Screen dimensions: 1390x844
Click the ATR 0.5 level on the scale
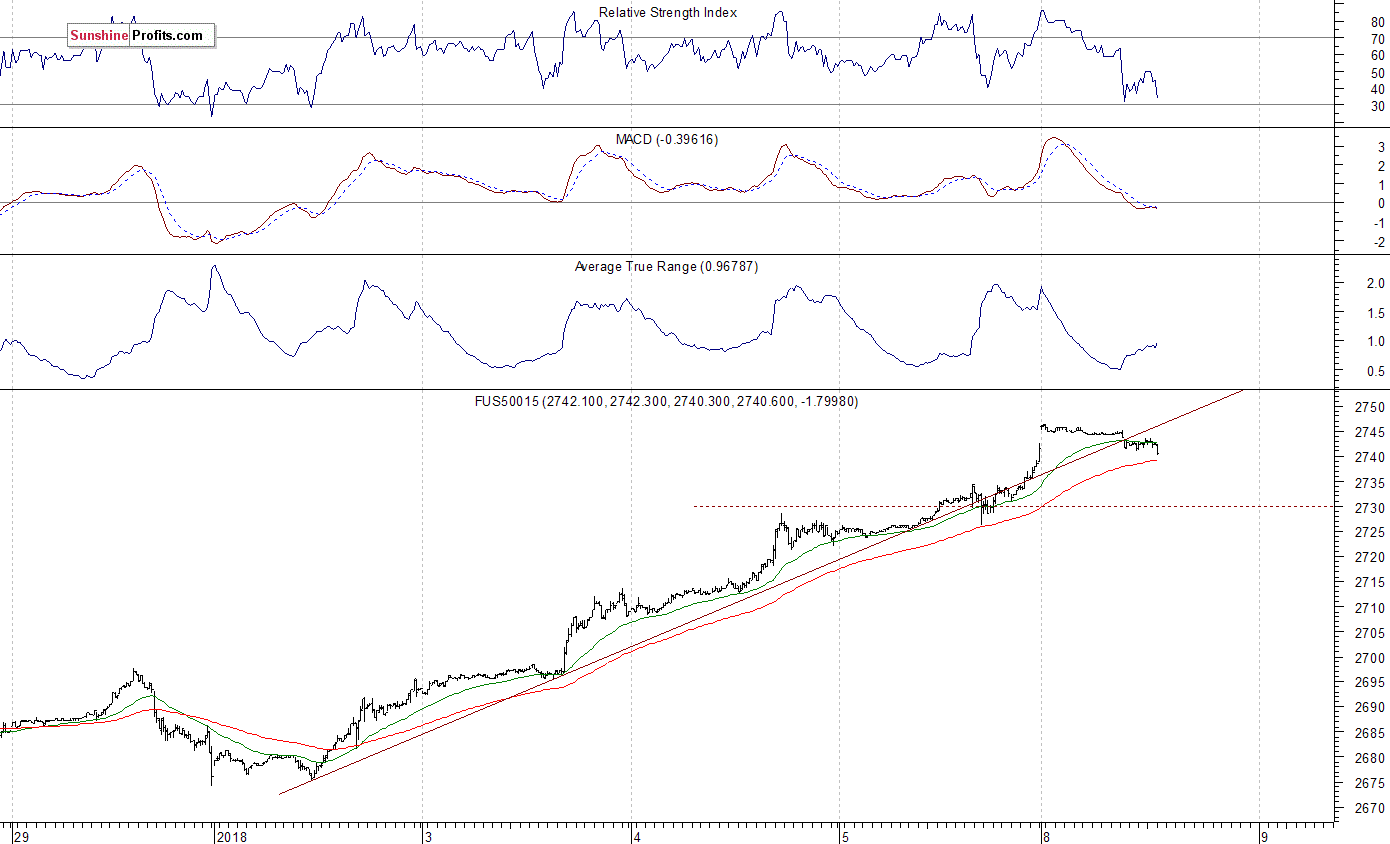click(x=1375, y=372)
